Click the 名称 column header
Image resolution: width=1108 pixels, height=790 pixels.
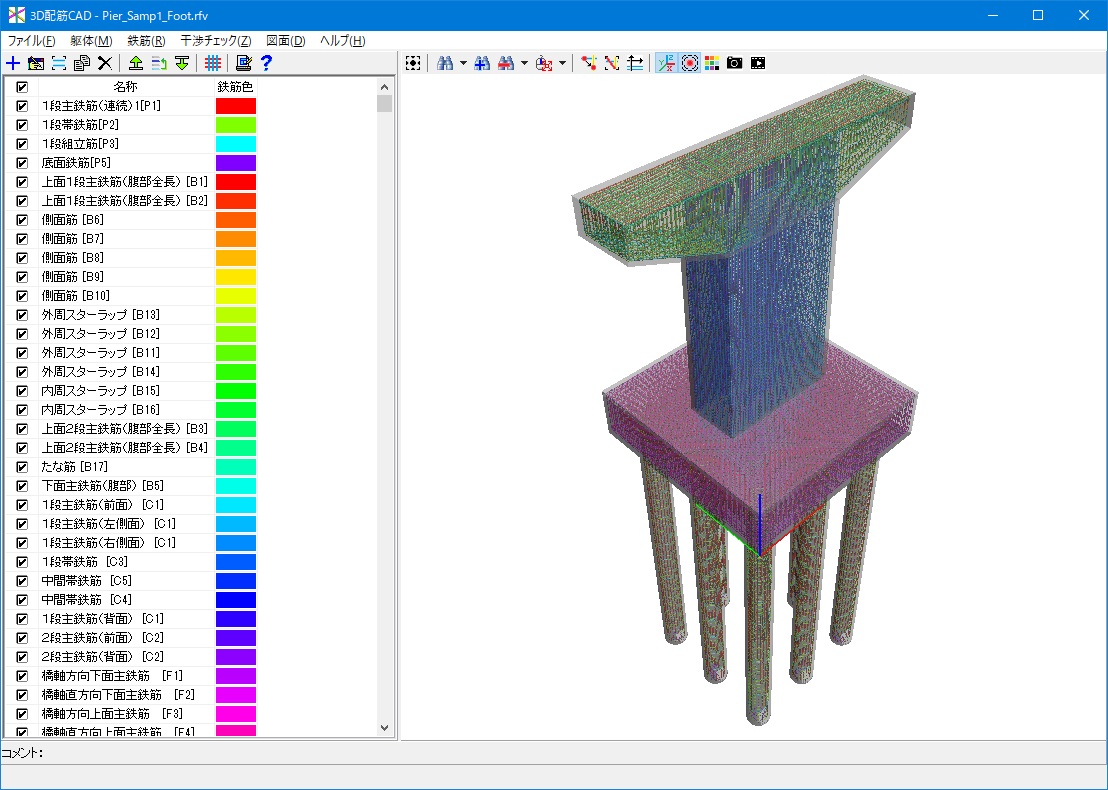[x=126, y=87]
